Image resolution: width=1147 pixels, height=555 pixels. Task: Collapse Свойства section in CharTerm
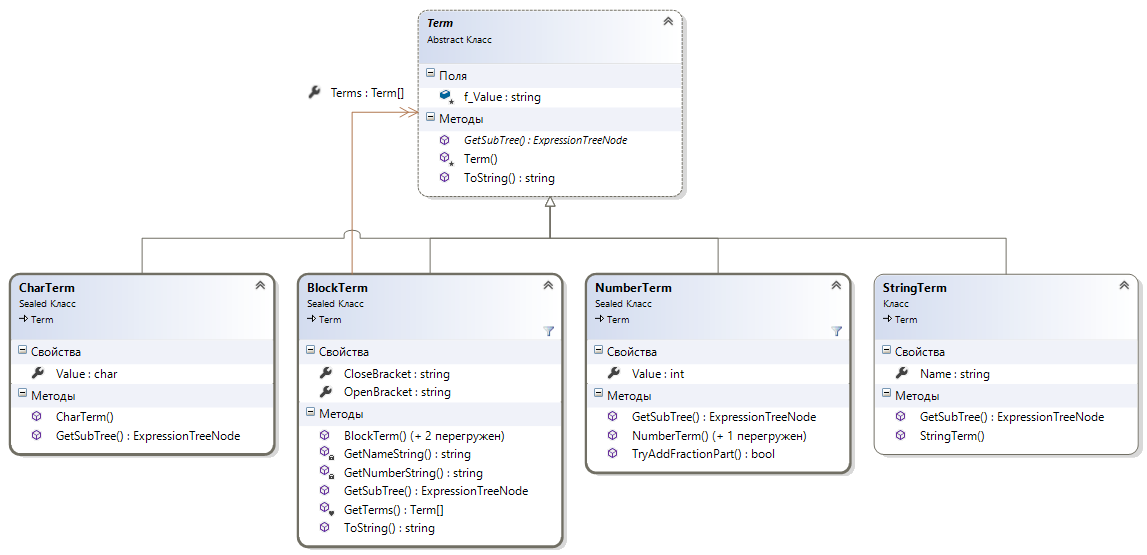(22, 351)
